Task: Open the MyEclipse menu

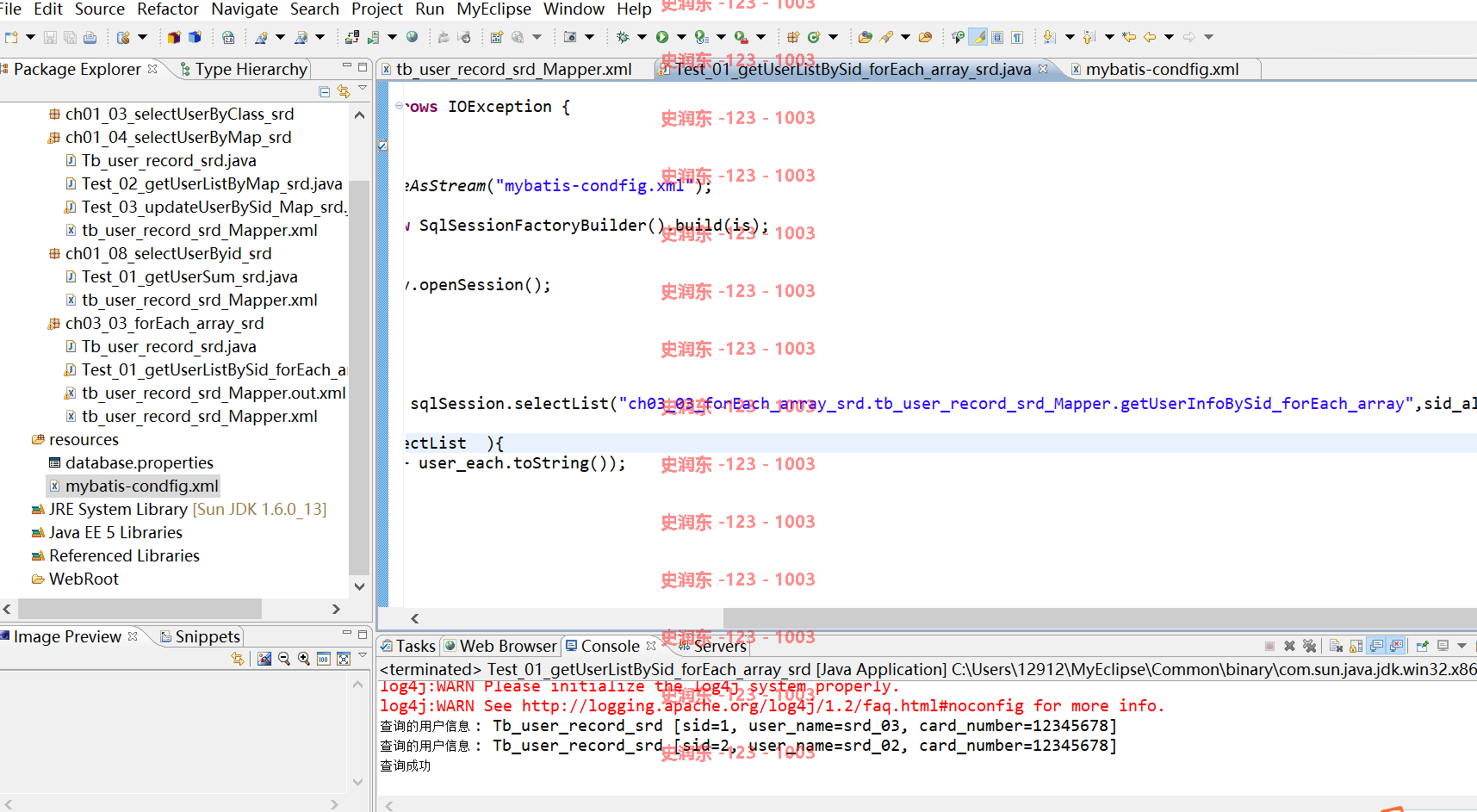Action: point(493,9)
